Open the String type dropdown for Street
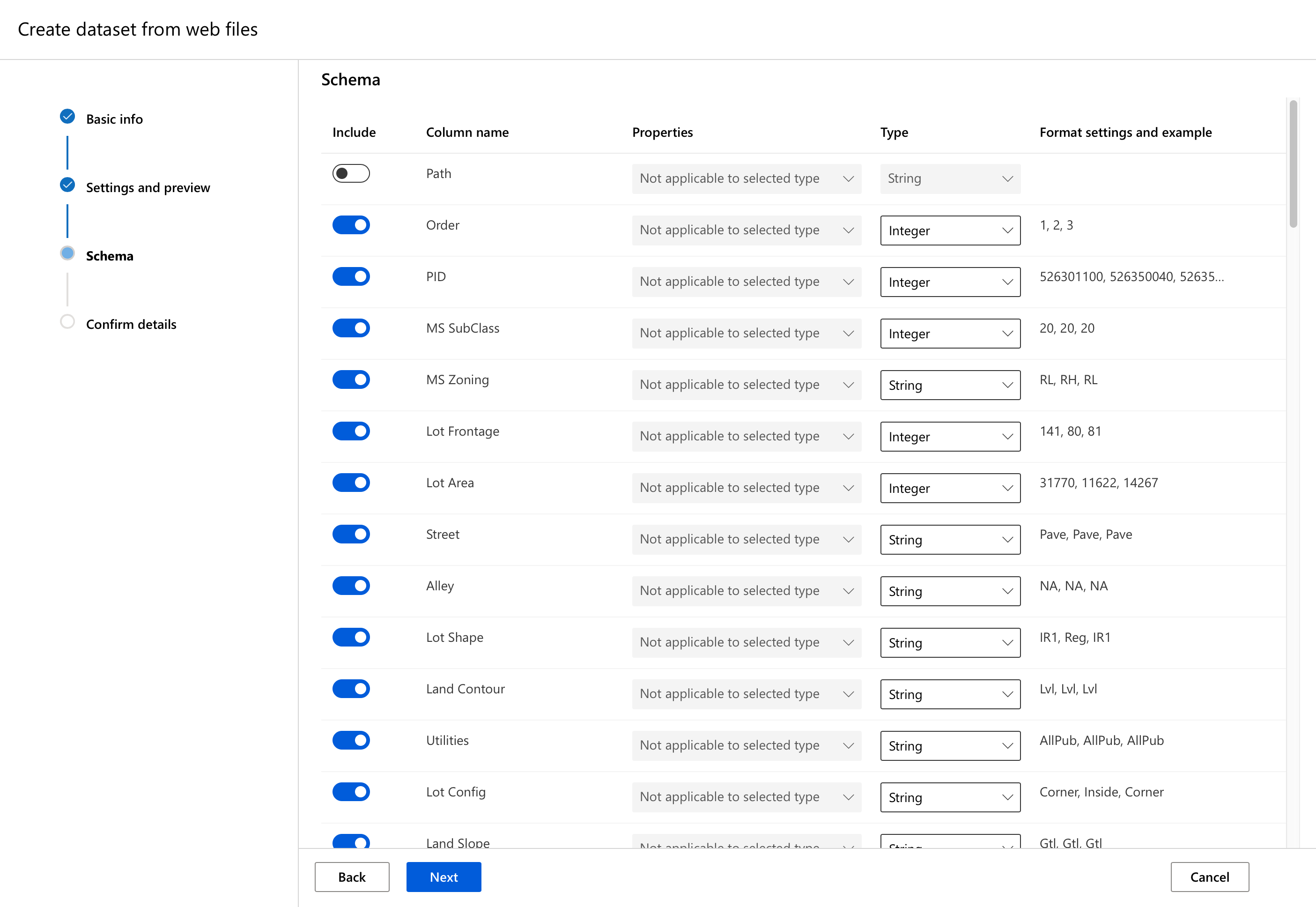The image size is (1316, 907). (950, 539)
